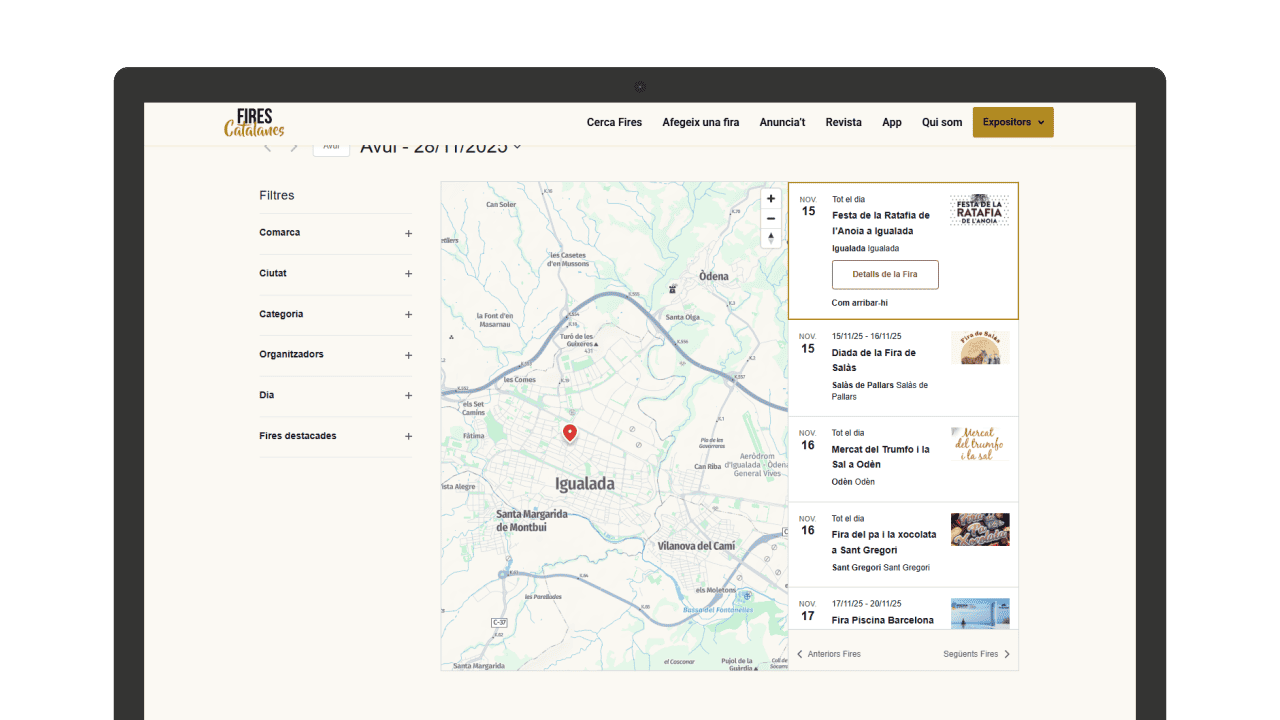This screenshot has height=720, width=1280.
Task: Reset map bearing with compass icon
Action: [771, 238]
